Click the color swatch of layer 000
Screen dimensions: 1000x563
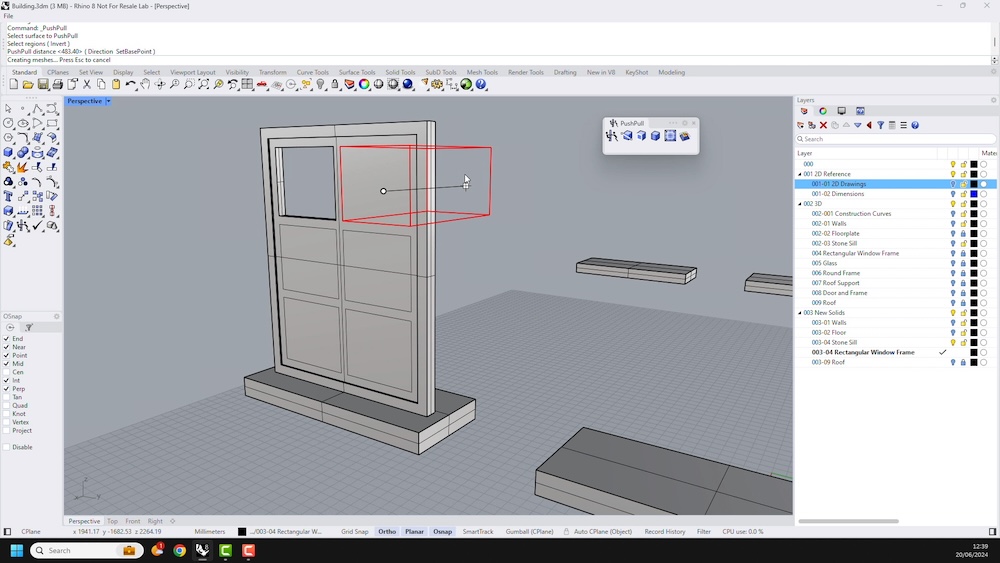(974, 165)
